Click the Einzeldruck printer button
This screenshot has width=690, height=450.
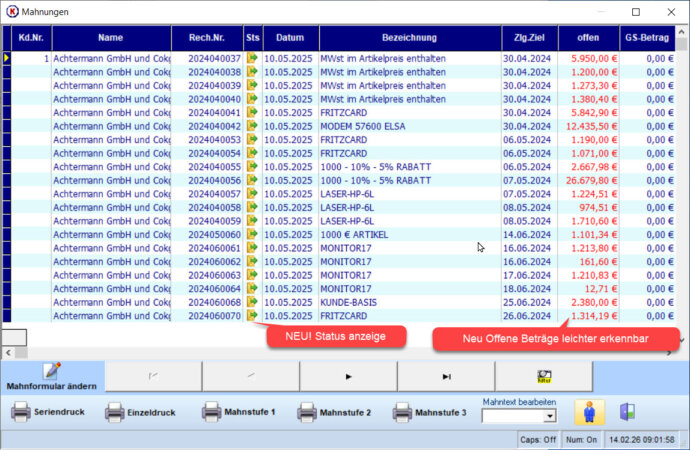(144, 412)
